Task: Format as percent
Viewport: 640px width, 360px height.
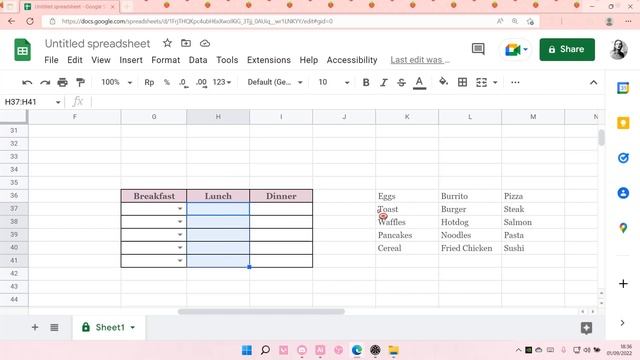Action: click(167, 82)
